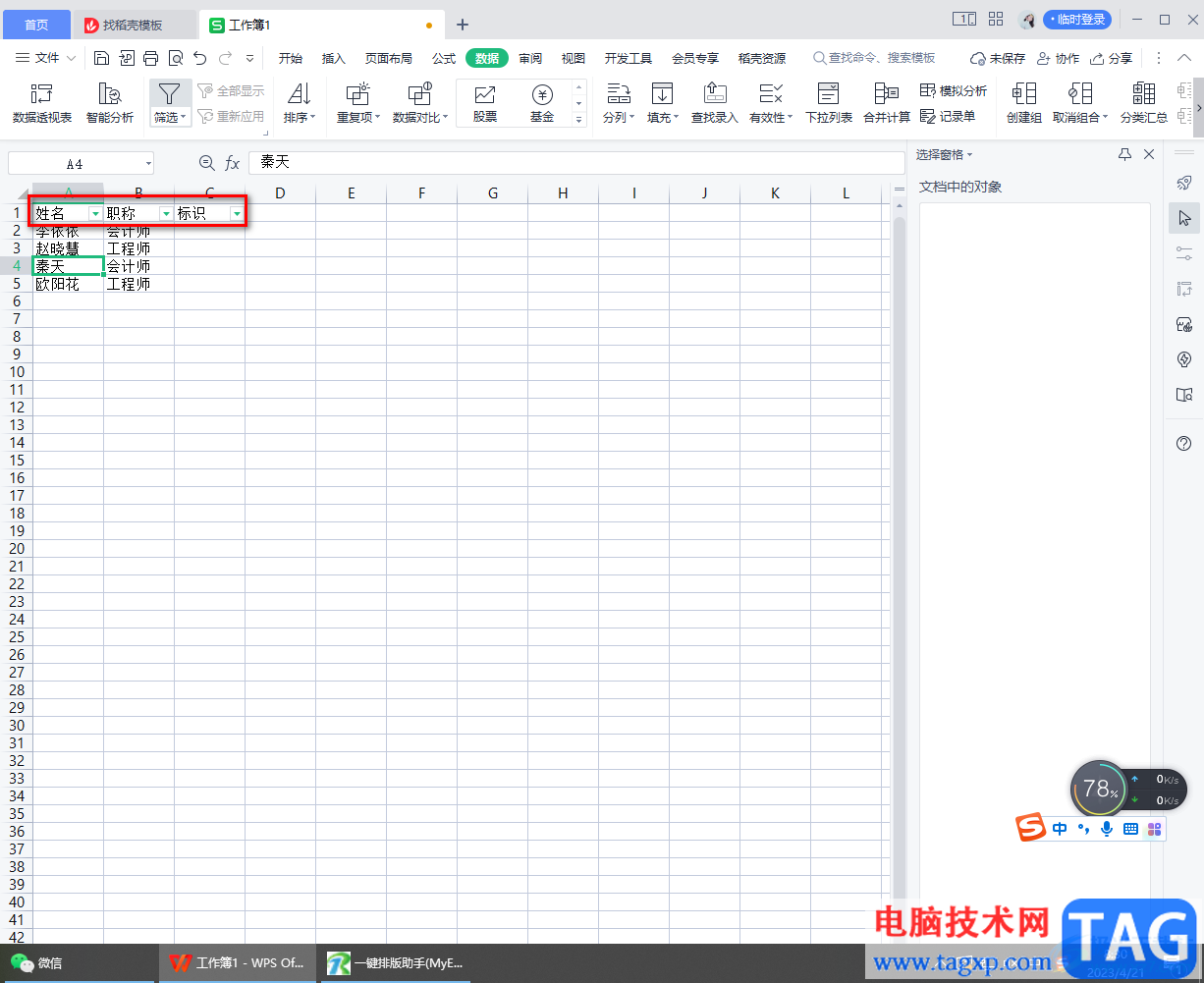The image size is (1204, 983).
Task: Expand the data types gallery more arrow
Action: pyautogui.click(x=578, y=120)
